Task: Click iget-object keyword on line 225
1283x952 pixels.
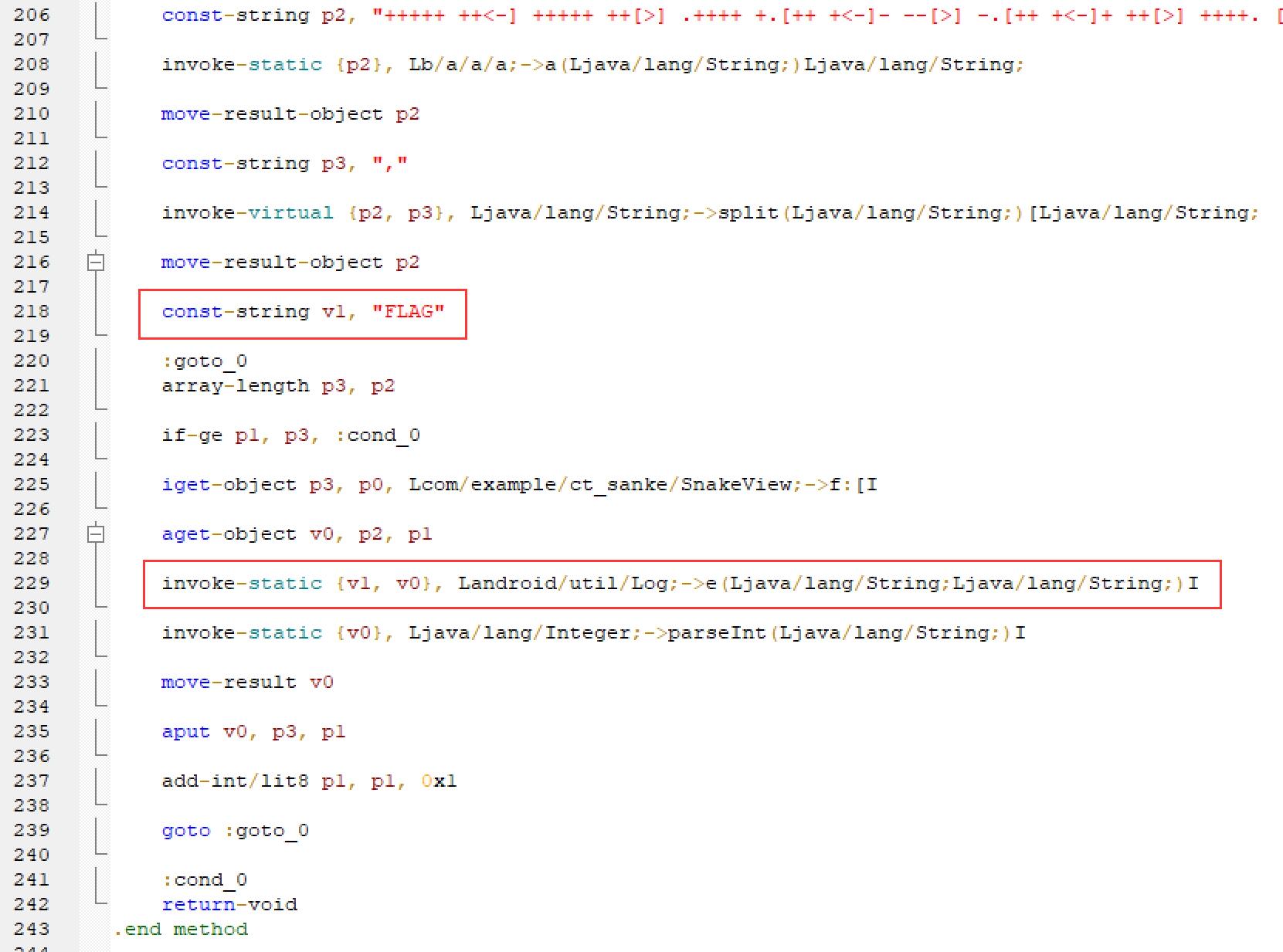Action: pos(229,485)
